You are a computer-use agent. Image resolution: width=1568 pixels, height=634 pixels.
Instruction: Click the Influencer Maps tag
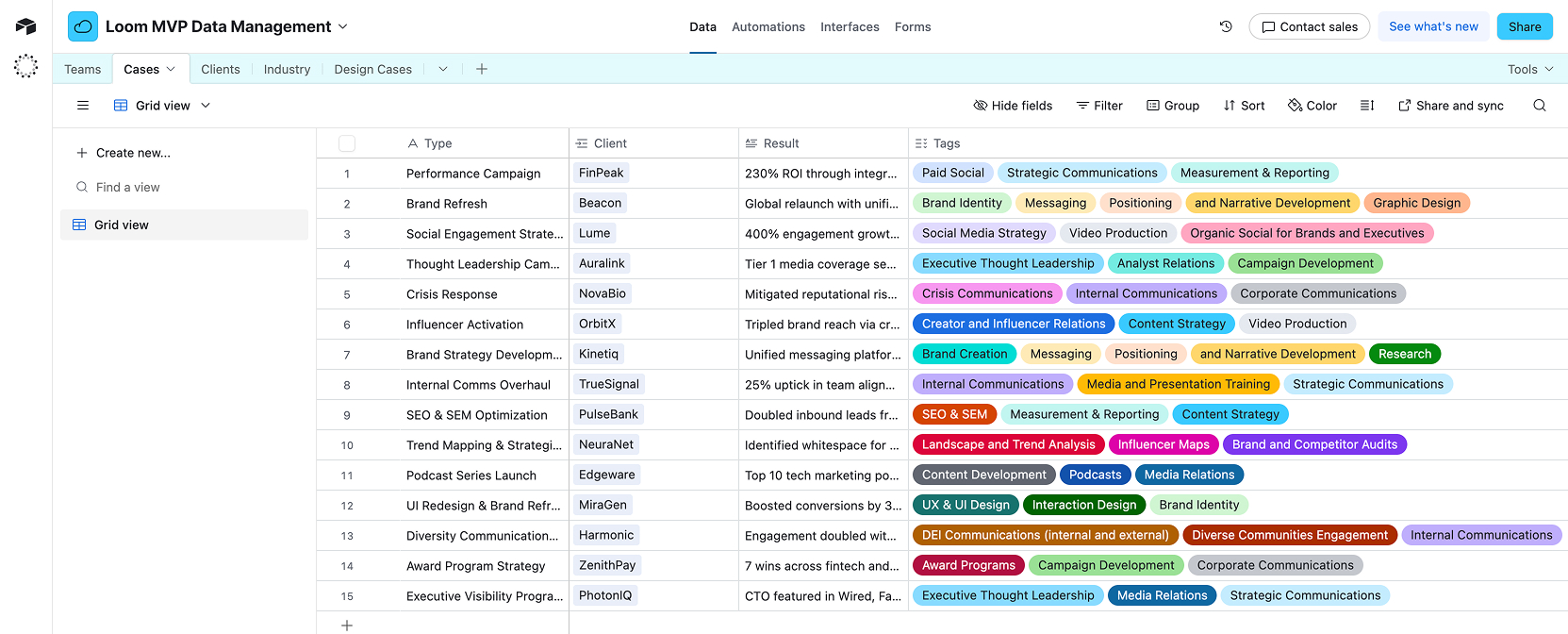[x=1164, y=444]
